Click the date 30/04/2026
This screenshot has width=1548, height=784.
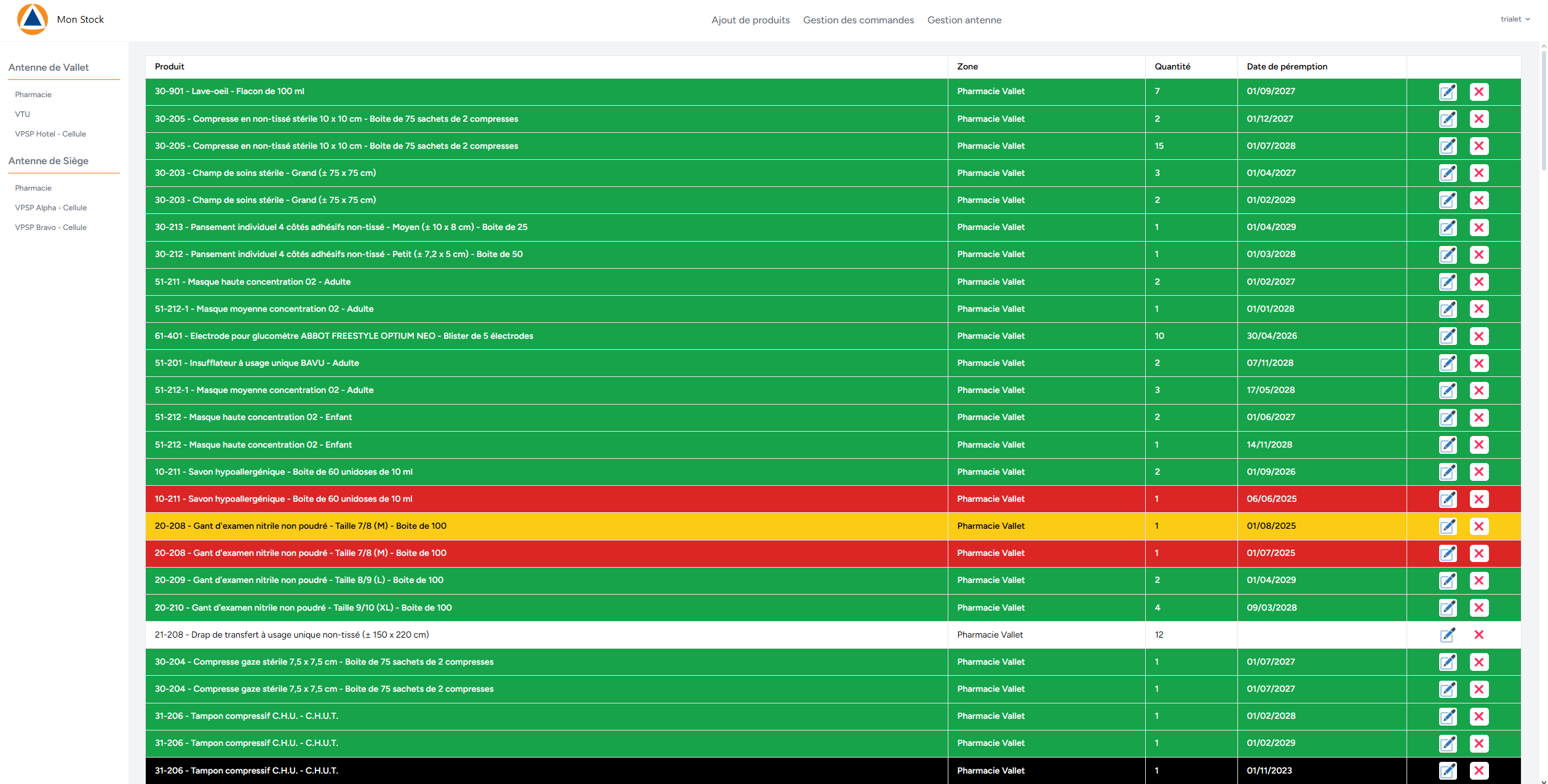(x=1271, y=336)
